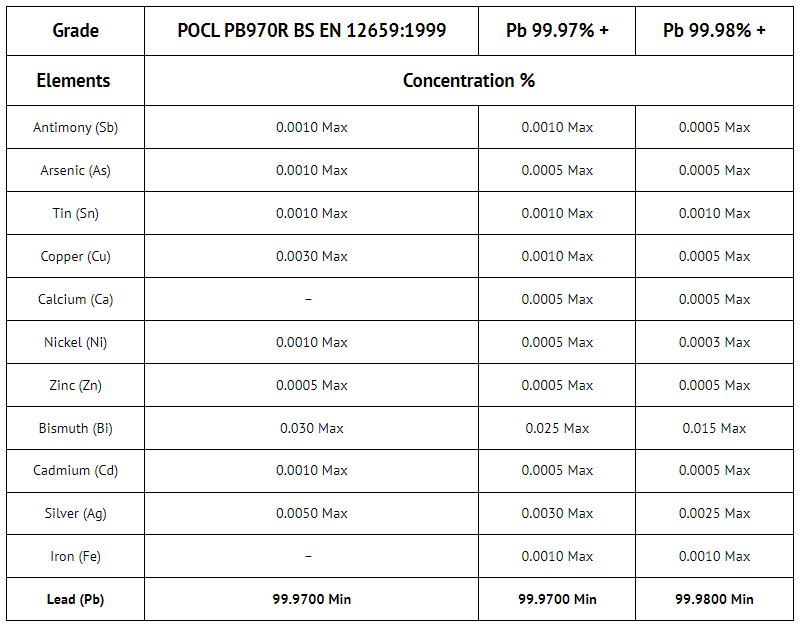Click the Zinc (Zn) row label
This screenshot has height=627, width=801.
tap(75, 385)
